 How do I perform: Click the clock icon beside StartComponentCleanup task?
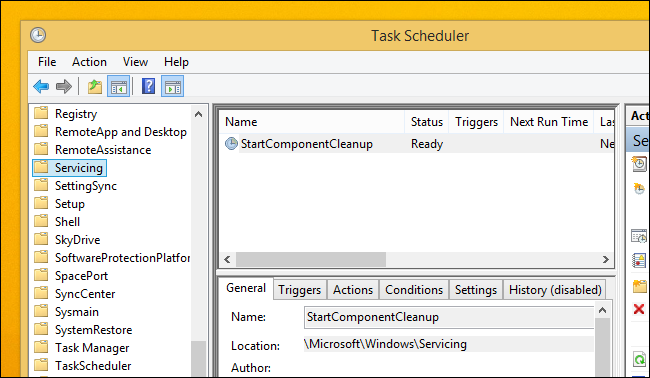[x=231, y=143]
